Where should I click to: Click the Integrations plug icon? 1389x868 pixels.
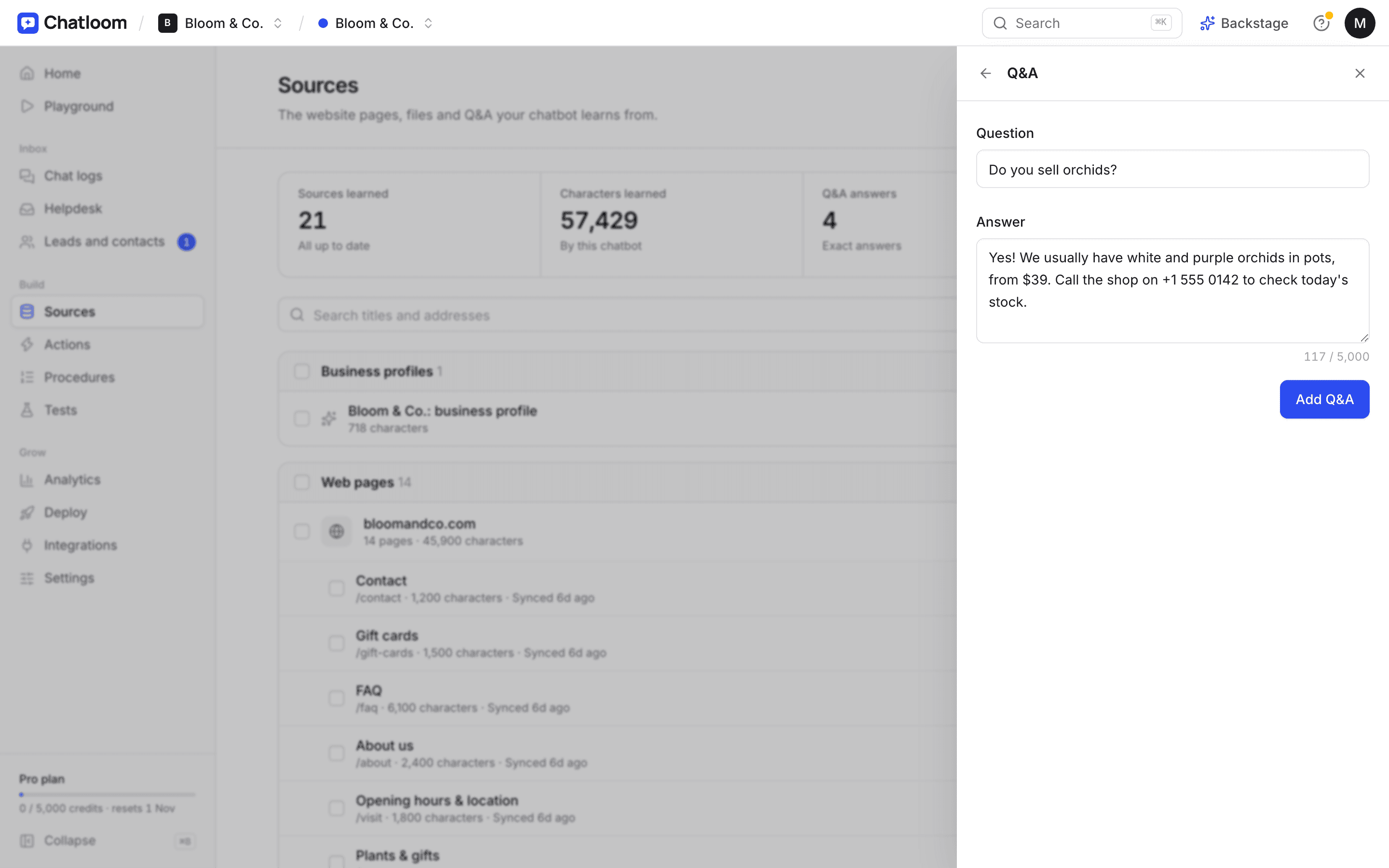(27, 545)
